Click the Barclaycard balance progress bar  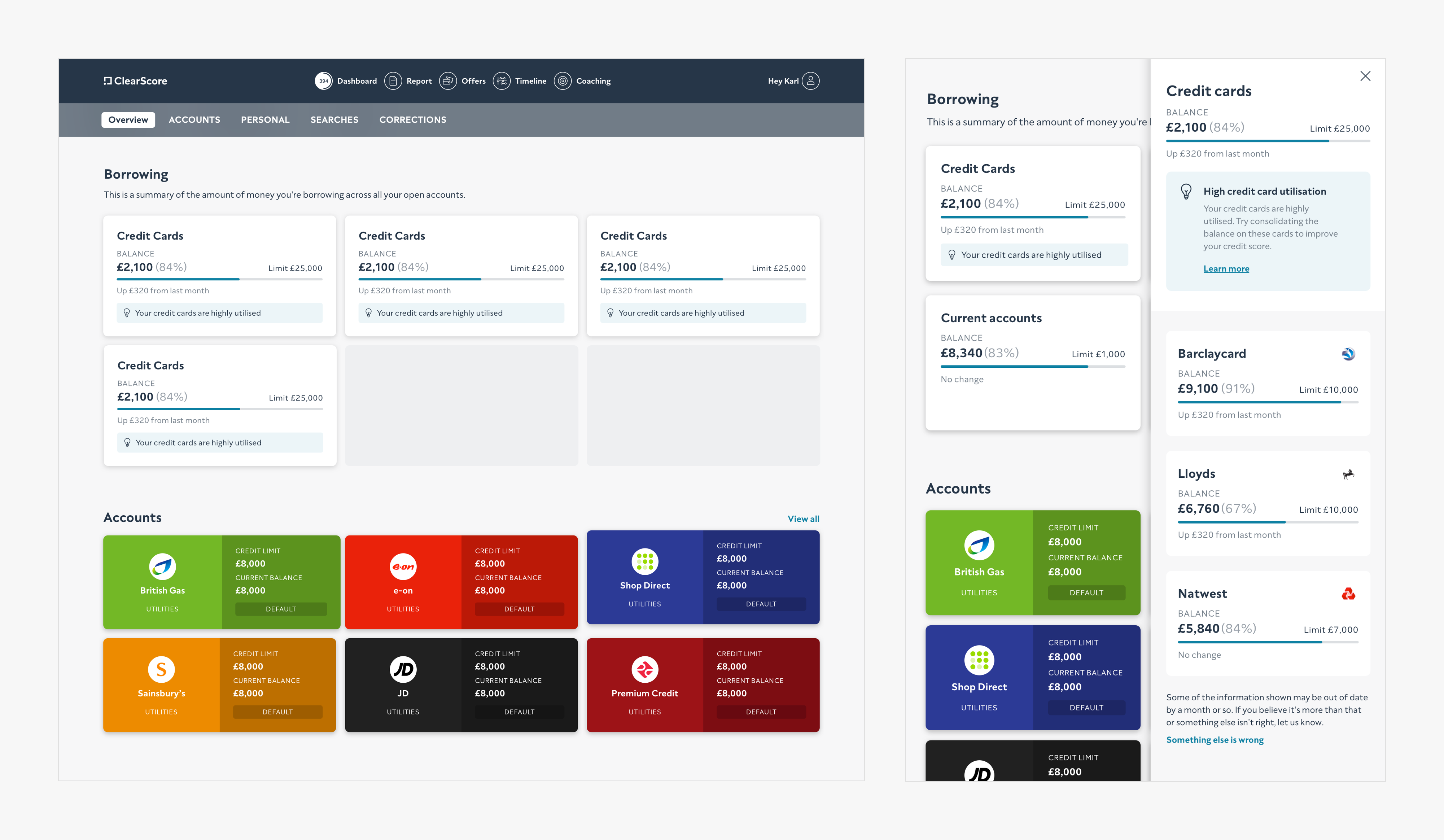coord(1268,402)
